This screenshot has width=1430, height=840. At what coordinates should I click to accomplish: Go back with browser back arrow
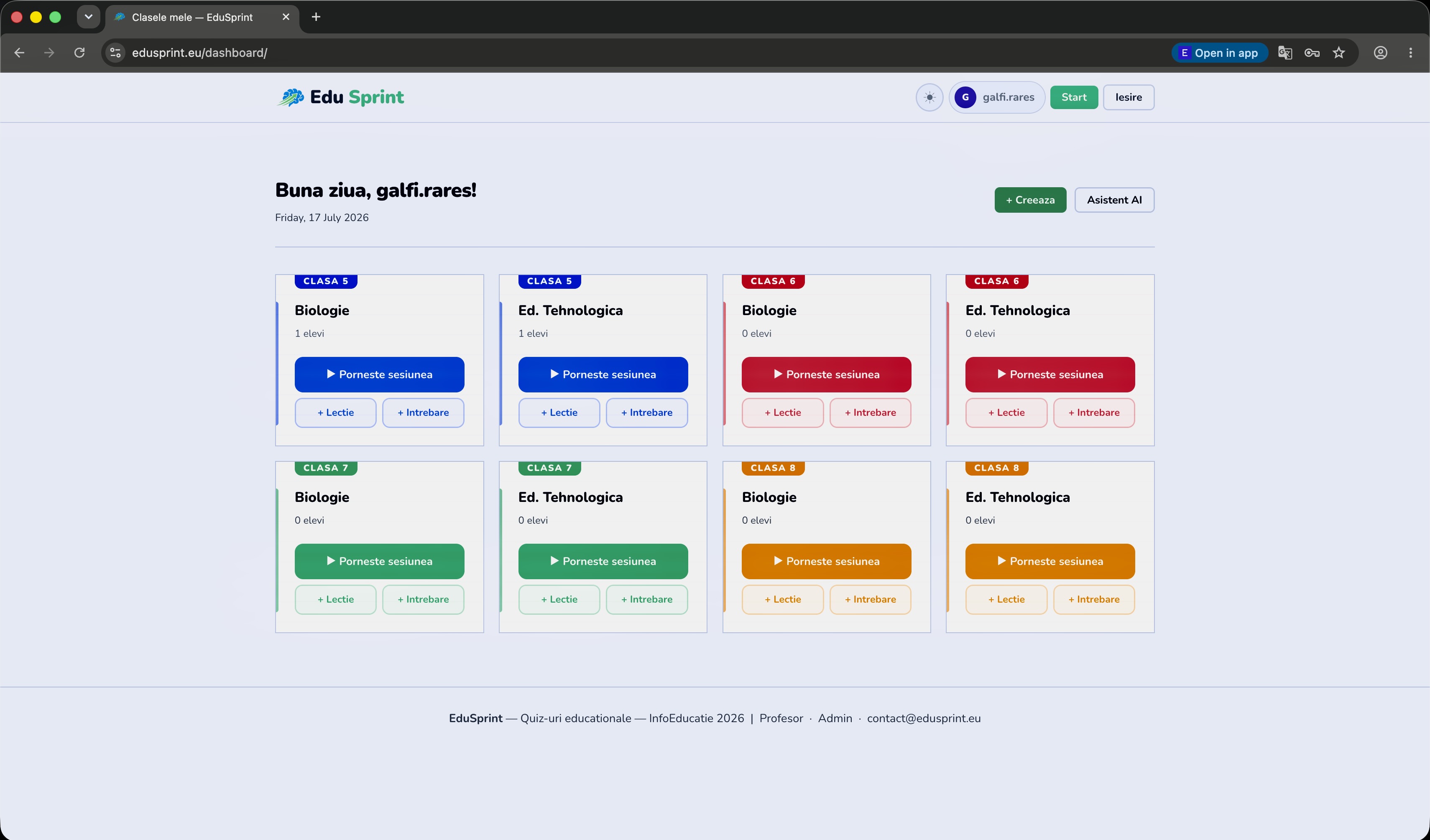(x=19, y=53)
